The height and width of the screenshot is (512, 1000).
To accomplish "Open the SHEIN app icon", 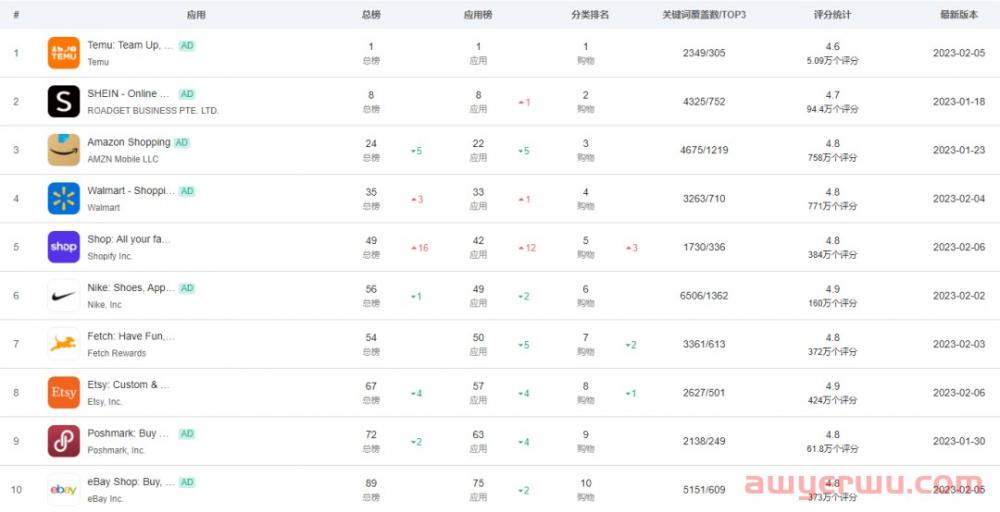I will 64,101.
